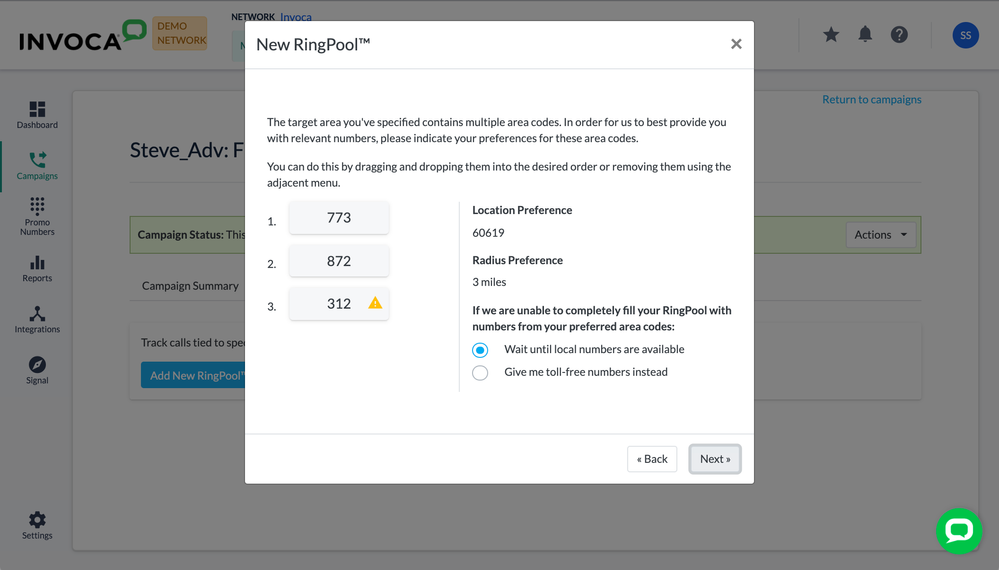Go back with the Back button
Viewport: 999px width, 570px height.
point(652,459)
